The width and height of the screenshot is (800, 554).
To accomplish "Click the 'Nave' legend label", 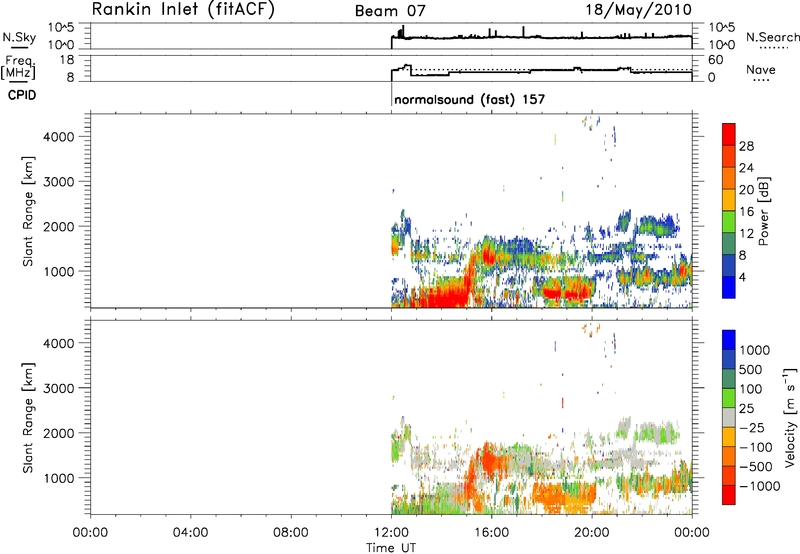I will pyautogui.click(x=761, y=69).
